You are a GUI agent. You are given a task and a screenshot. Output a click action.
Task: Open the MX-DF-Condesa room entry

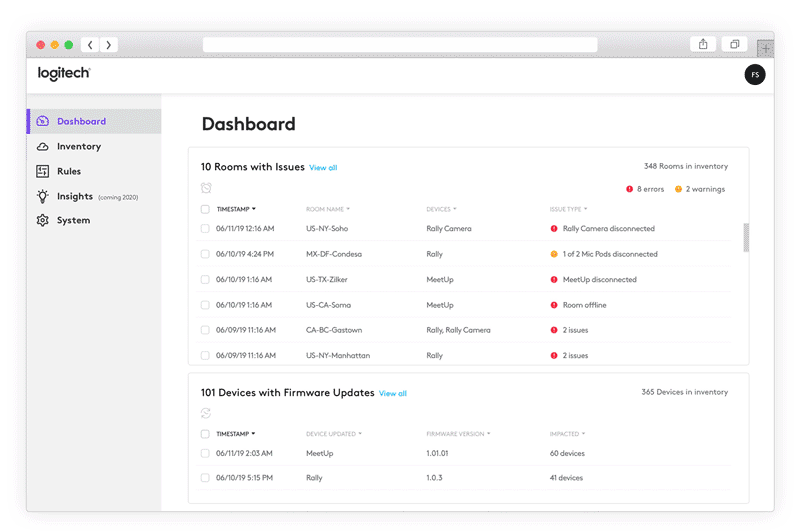[334, 254]
